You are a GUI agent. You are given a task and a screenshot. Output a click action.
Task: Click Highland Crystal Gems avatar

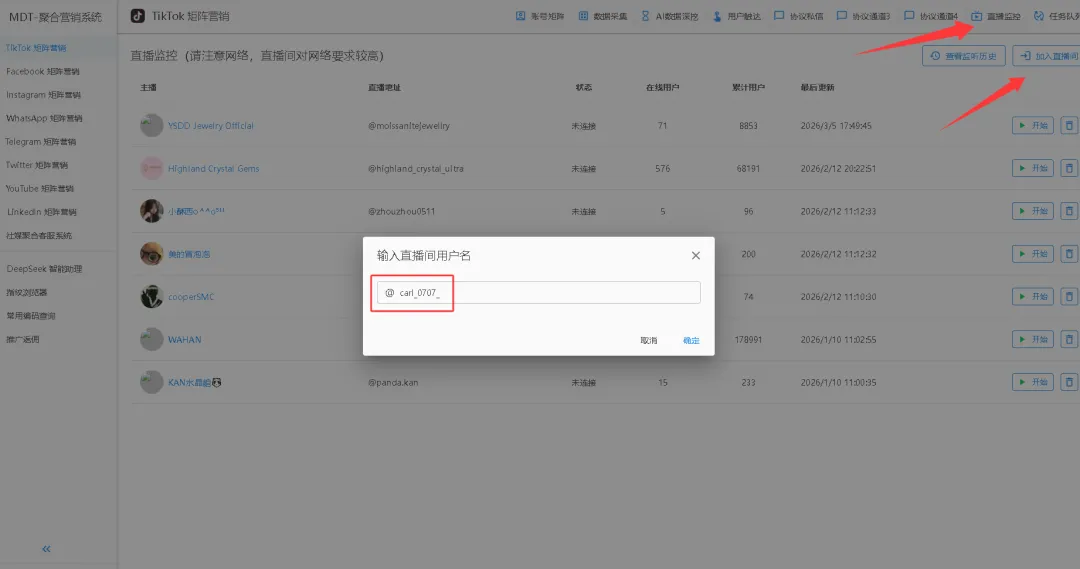click(152, 168)
